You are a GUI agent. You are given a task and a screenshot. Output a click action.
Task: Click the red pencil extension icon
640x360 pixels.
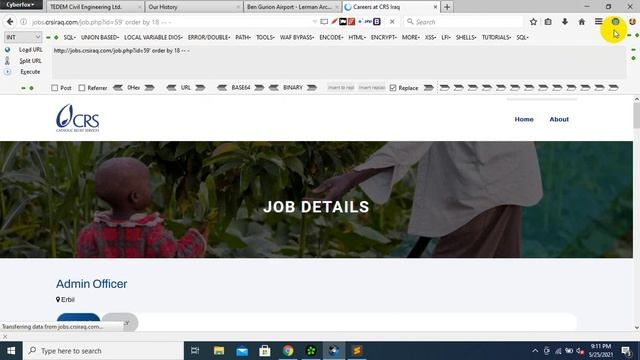(x=334, y=21)
